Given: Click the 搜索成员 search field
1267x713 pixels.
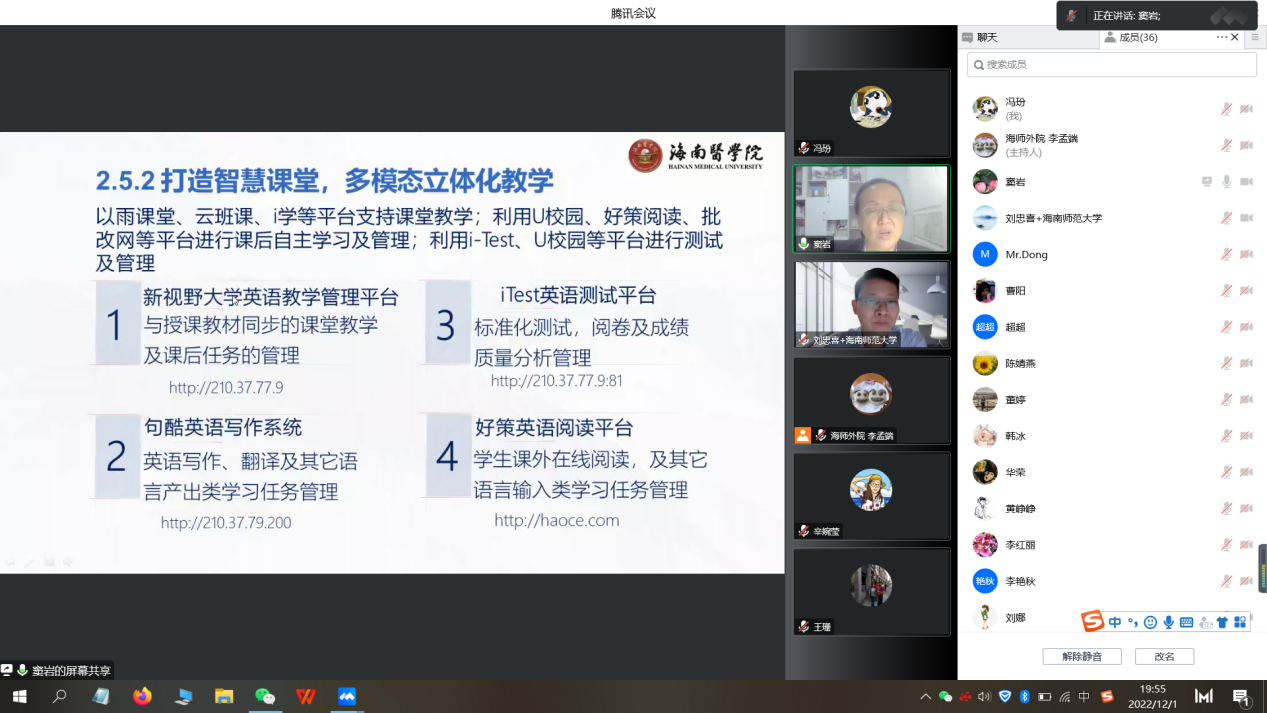Looking at the screenshot, I should point(1111,65).
